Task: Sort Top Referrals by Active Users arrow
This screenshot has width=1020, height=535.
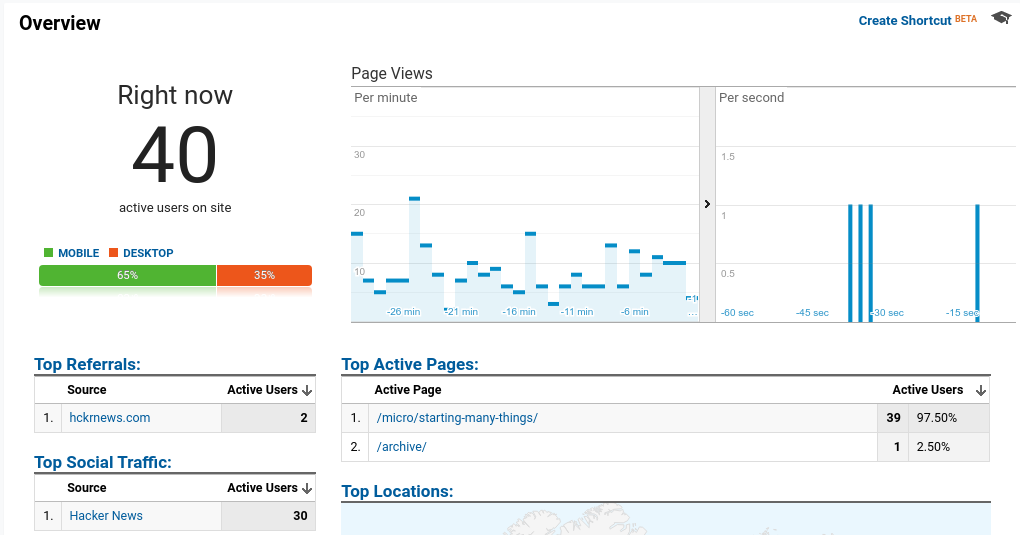Action: pos(307,391)
